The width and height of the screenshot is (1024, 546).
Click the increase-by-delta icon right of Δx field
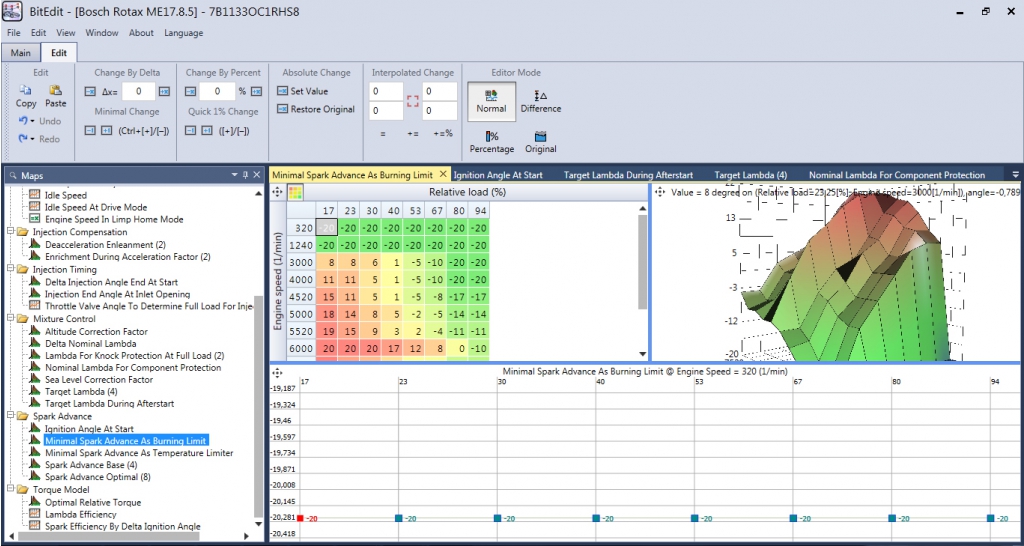(165, 91)
